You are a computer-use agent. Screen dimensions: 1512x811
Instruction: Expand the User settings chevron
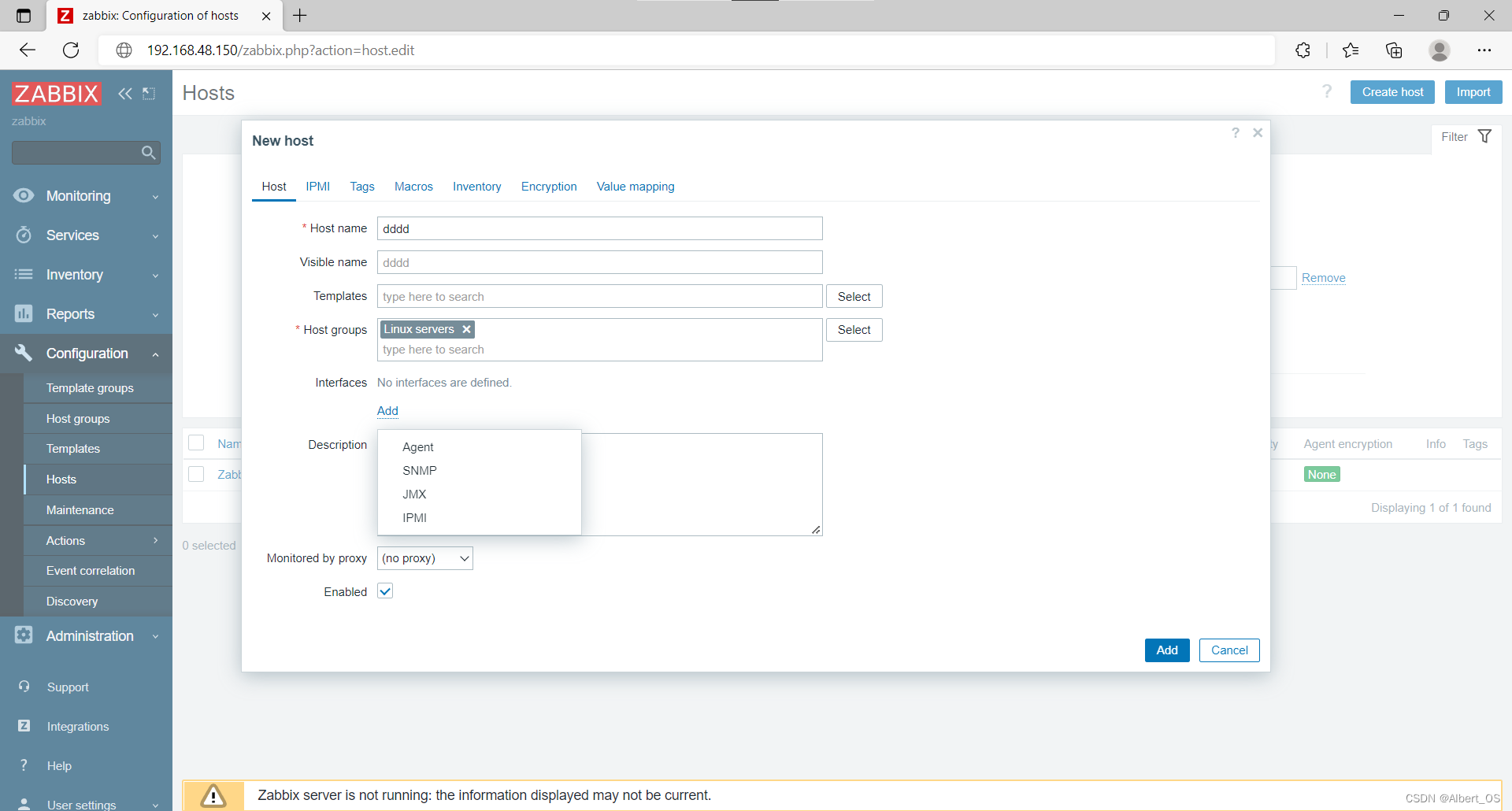156,805
